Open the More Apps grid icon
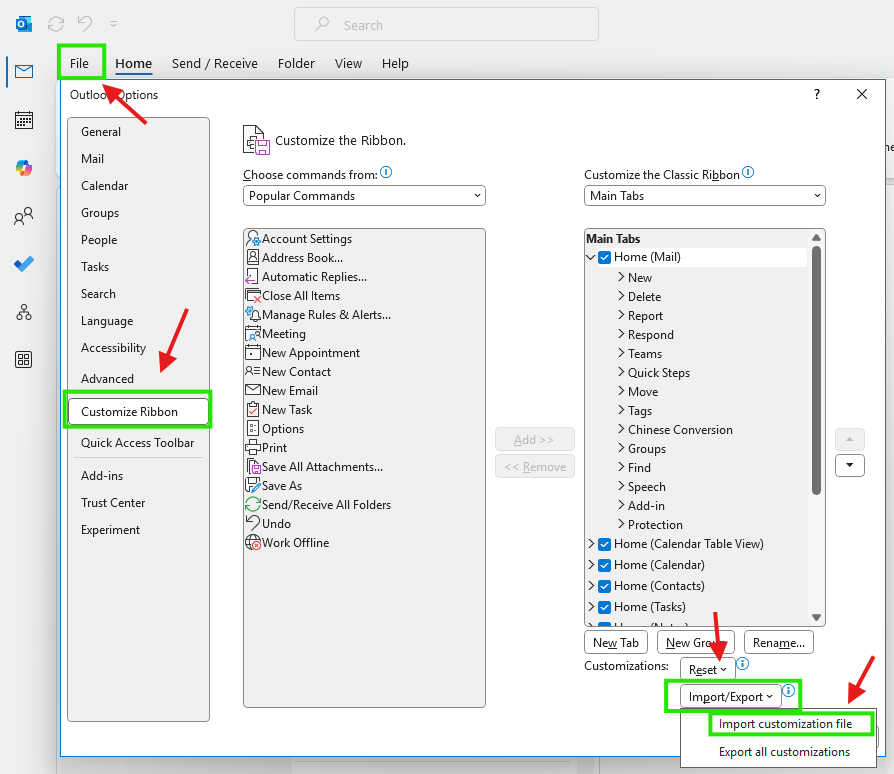The height and width of the screenshot is (774, 894). point(24,360)
